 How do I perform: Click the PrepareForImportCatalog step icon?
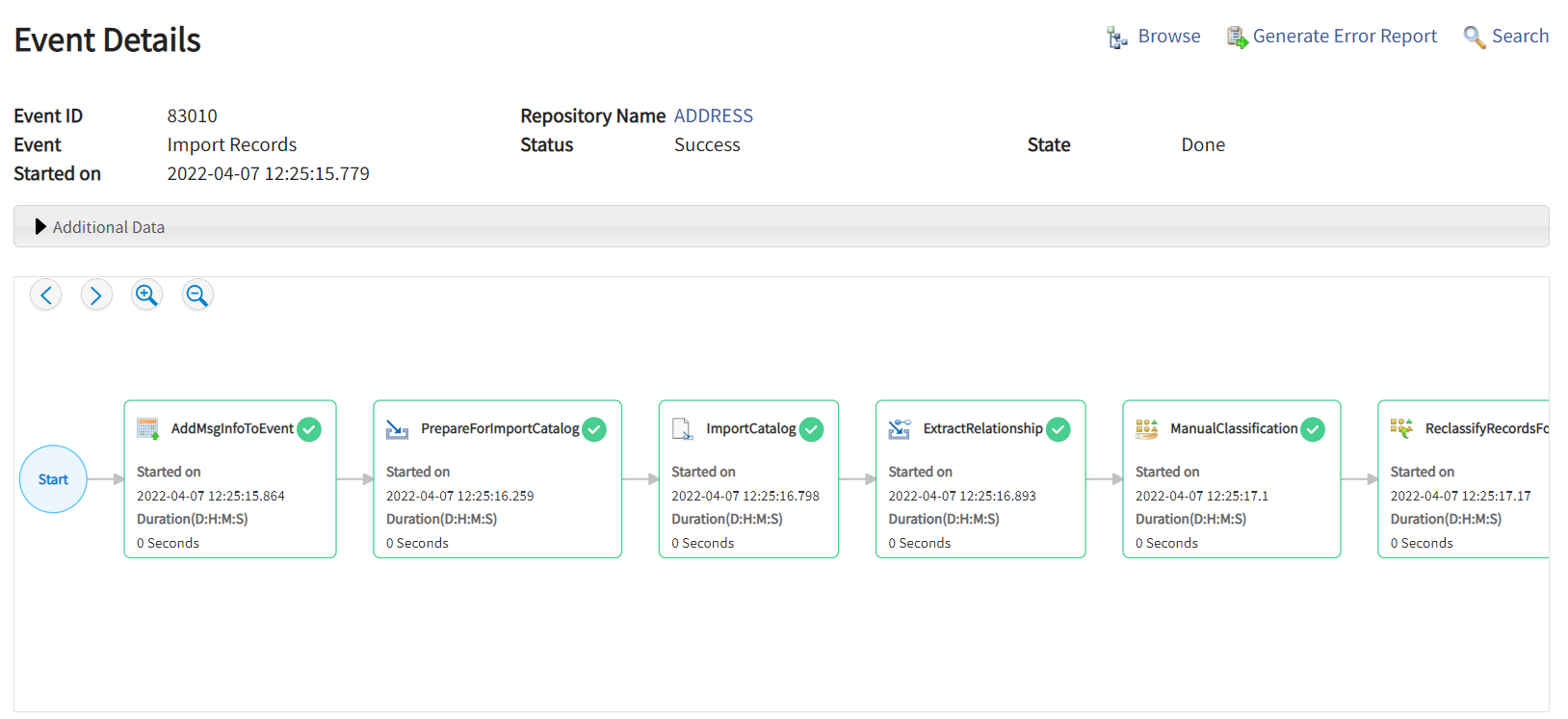click(397, 429)
